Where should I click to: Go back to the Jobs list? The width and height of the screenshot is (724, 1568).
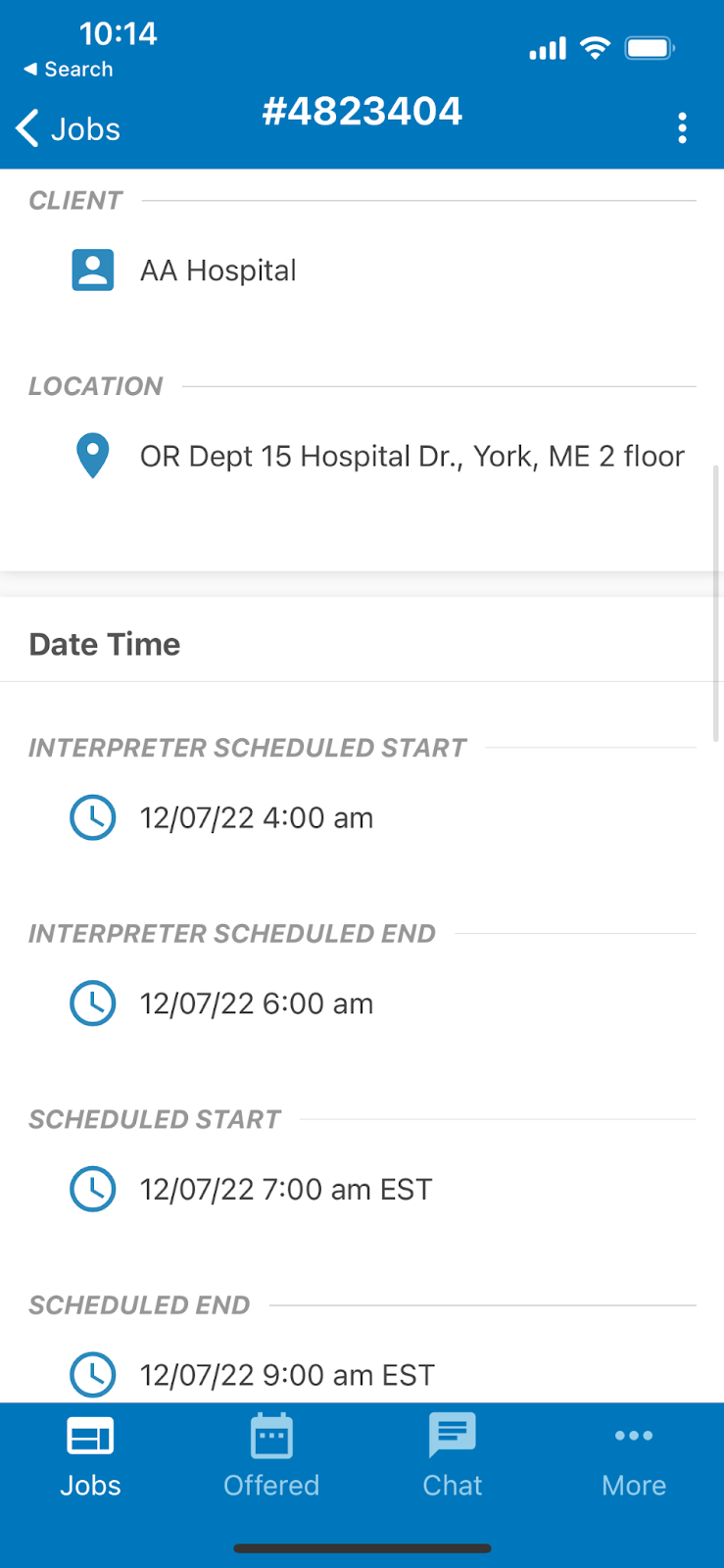(x=69, y=128)
